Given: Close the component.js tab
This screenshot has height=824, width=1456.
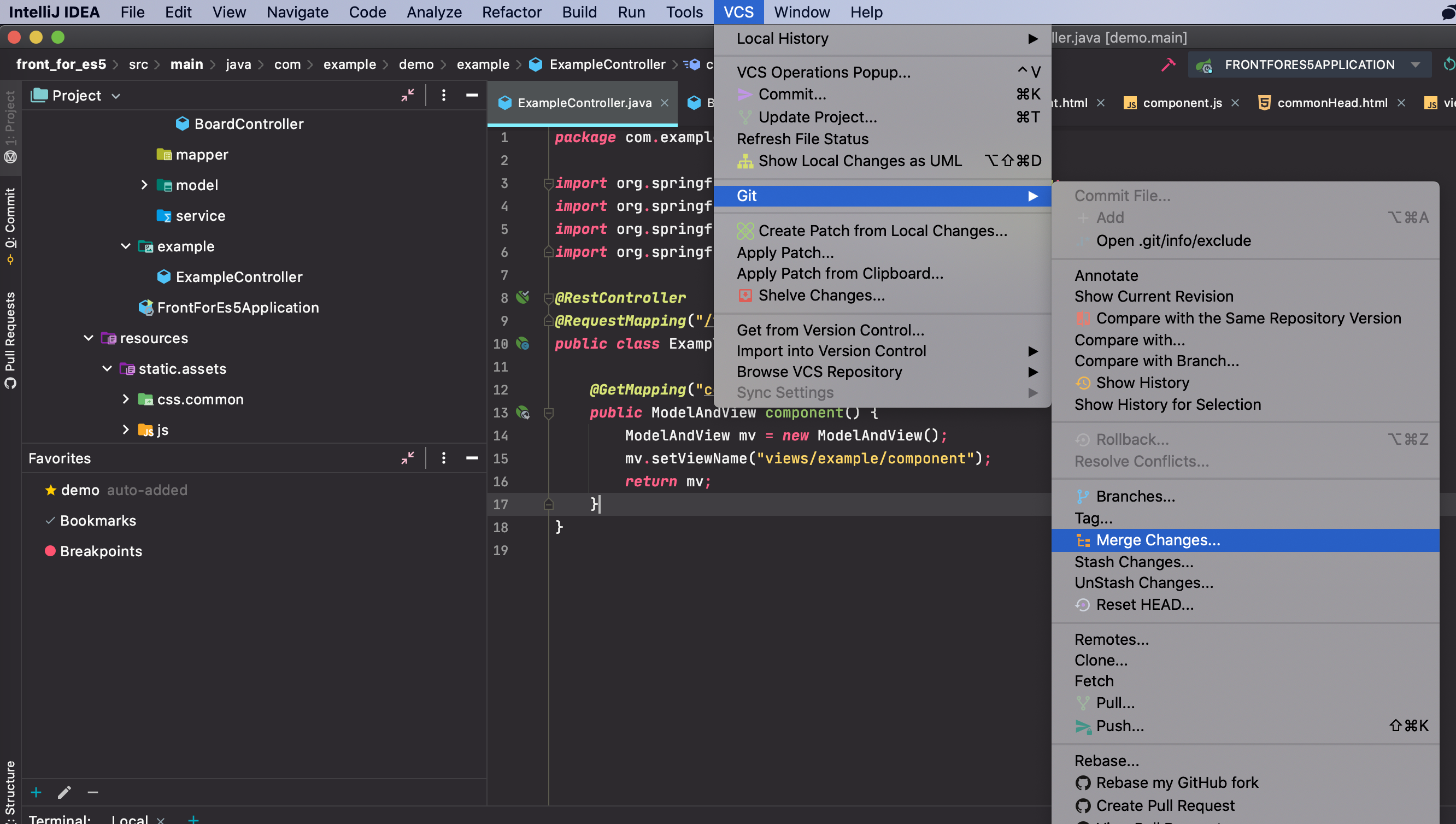Looking at the screenshot, I should pos(1235,102).
